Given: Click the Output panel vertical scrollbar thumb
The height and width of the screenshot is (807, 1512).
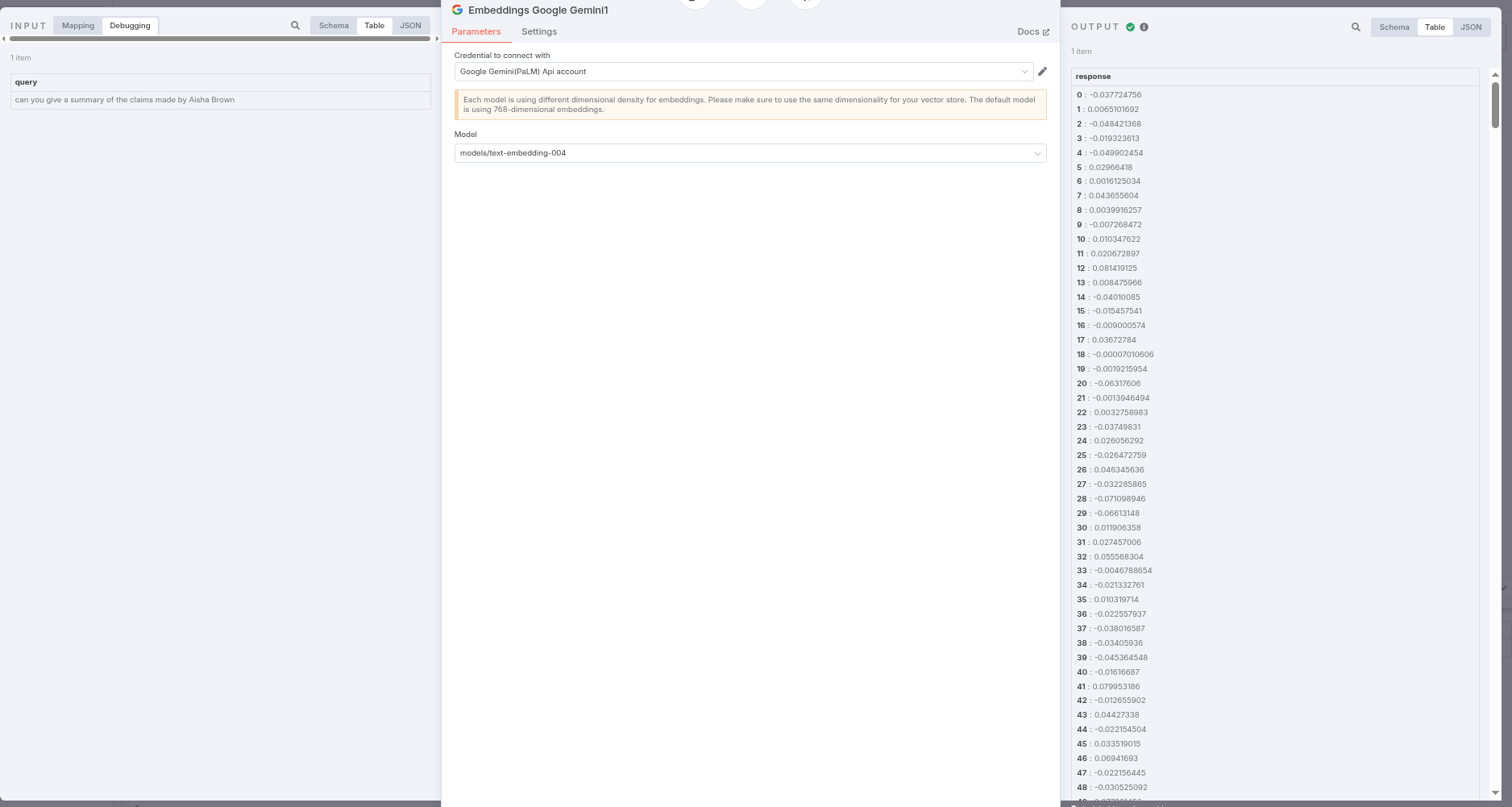Looking at the screenshot, I should pyautogui.click(x=1495, y=105).
